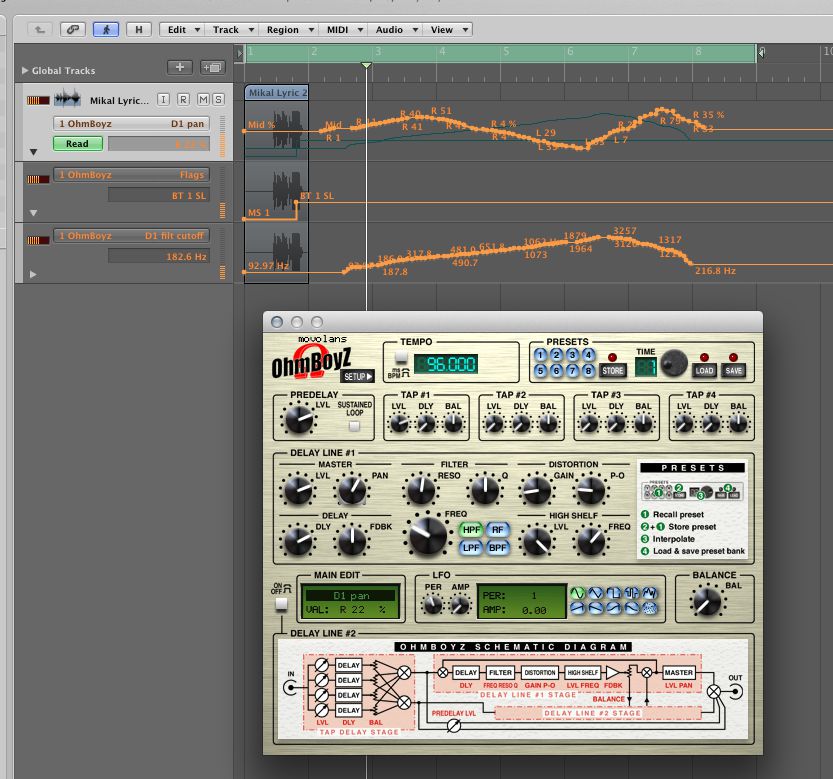Select the HPF filter type
833x779 pixels.
coord(471,530)
